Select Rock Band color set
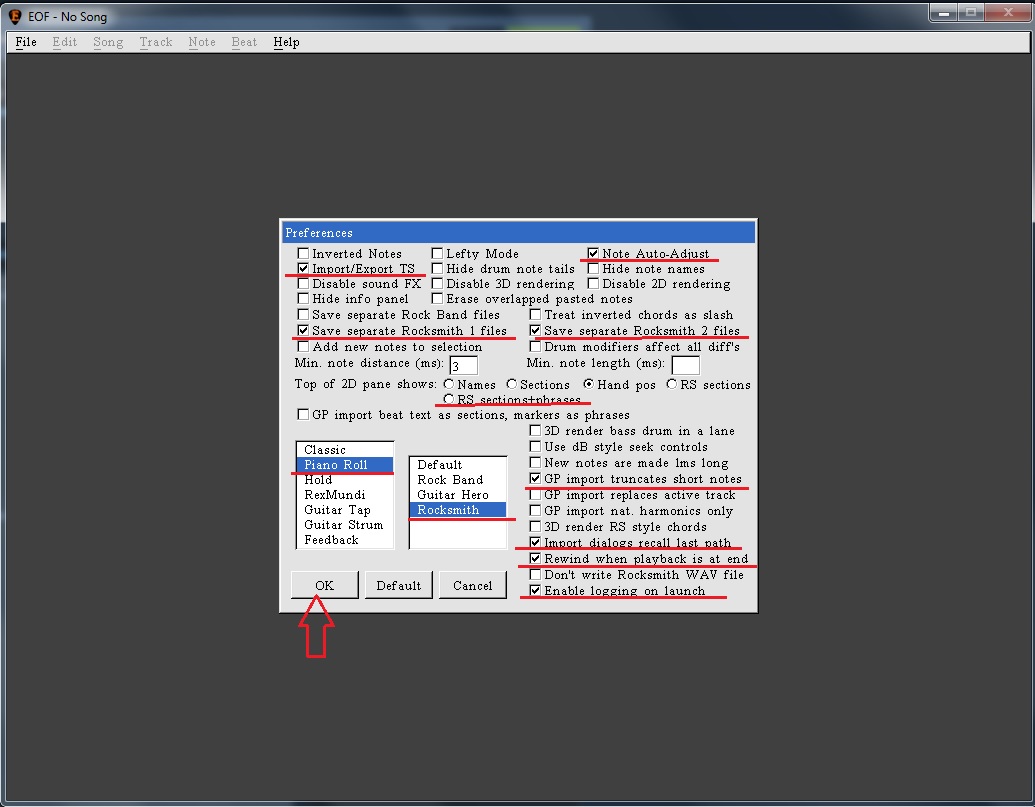The image size is (1035, 807). (458, 480)
